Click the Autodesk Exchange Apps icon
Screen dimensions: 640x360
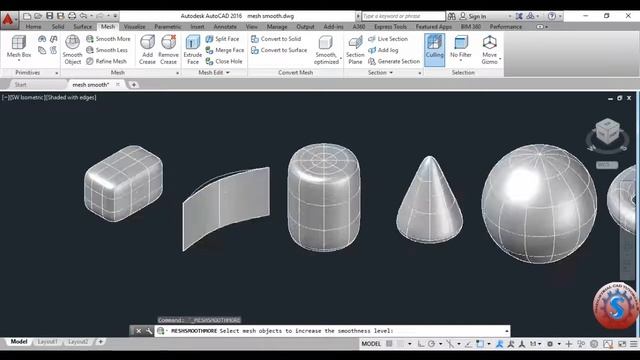[x=519, y=16]
